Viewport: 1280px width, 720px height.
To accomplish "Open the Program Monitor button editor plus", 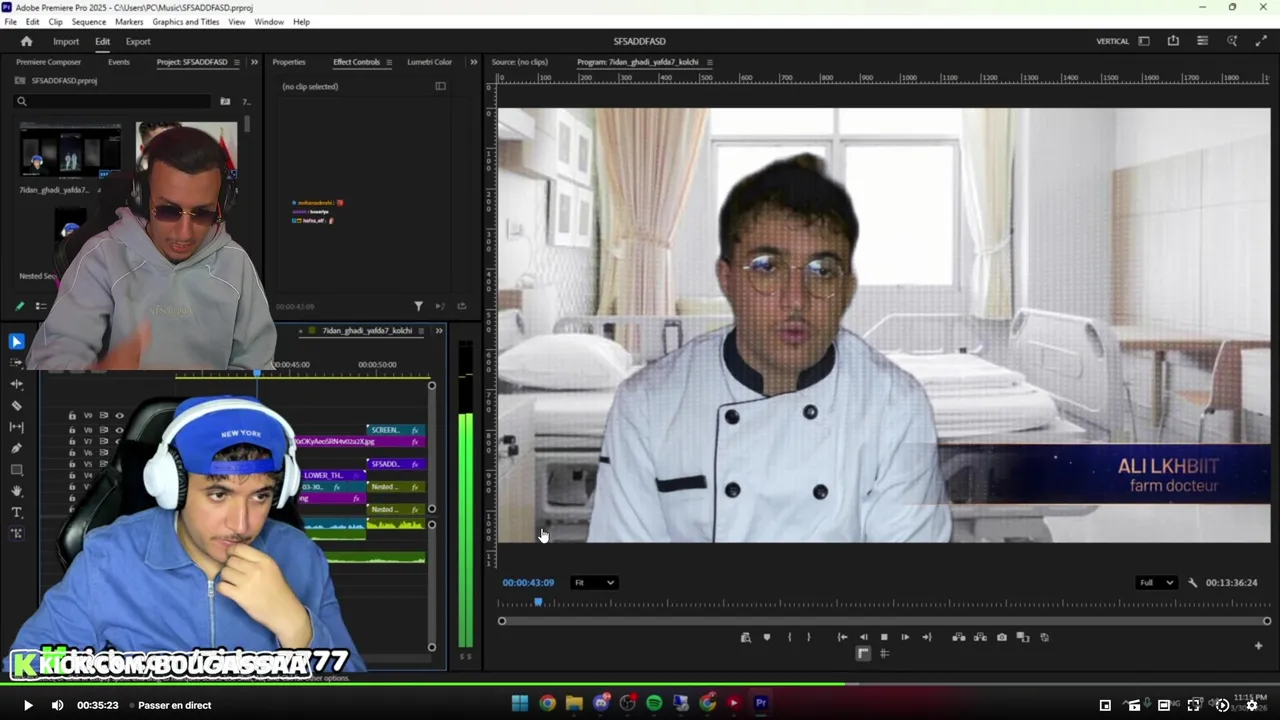I will [1258, 646].
